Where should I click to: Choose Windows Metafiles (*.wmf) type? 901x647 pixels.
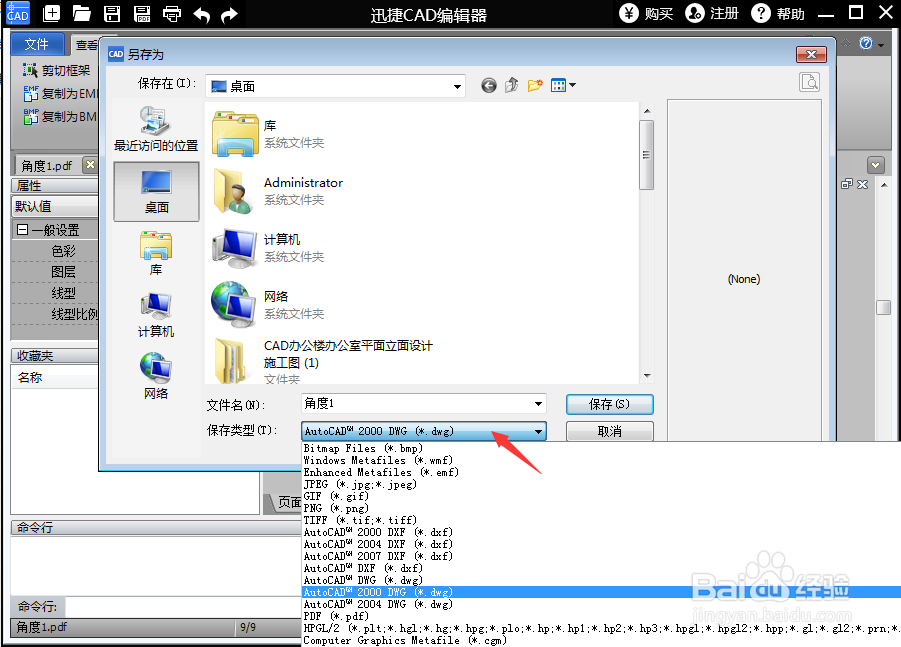[378, 460]
